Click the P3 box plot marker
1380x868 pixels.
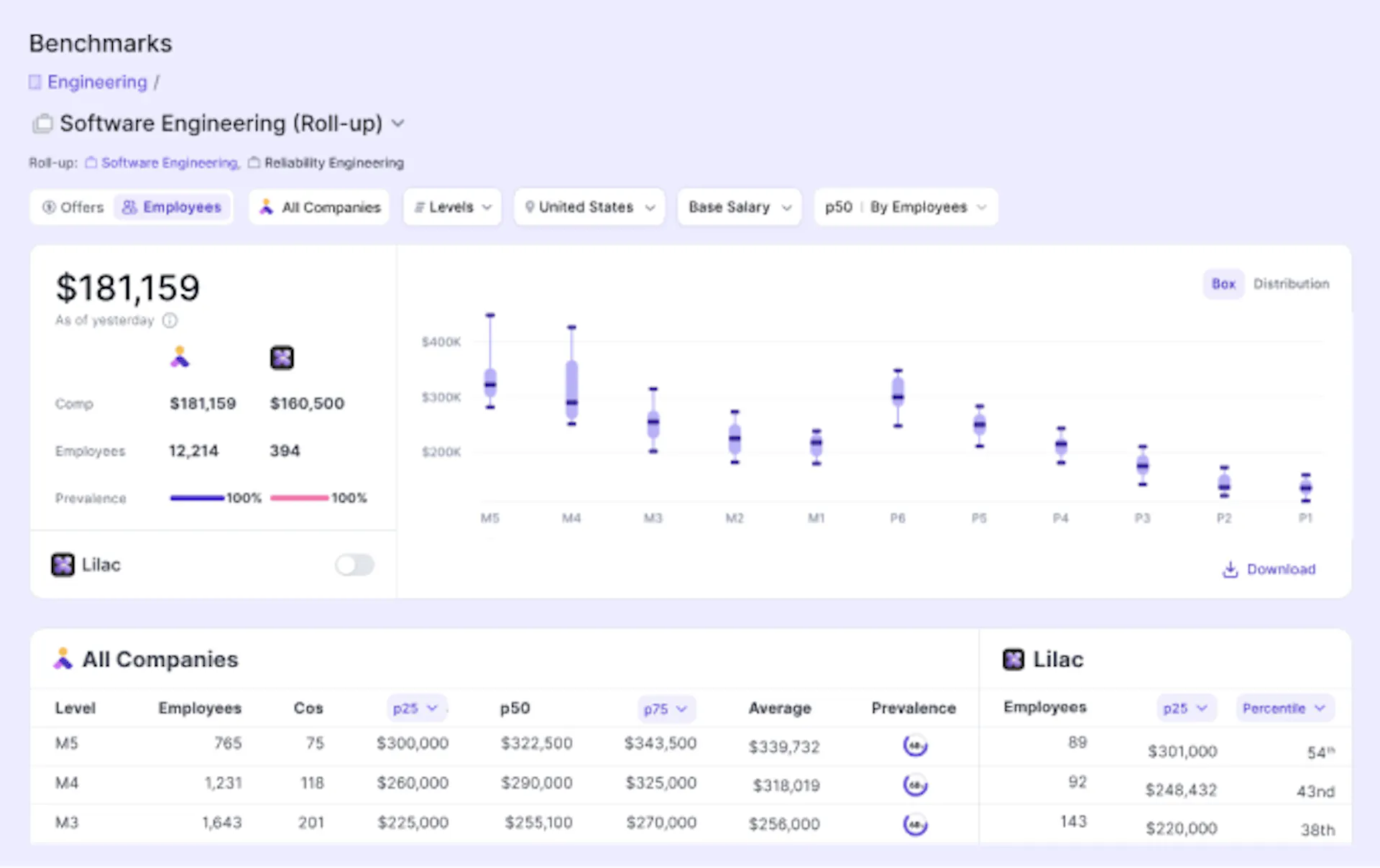point(1142,466)
